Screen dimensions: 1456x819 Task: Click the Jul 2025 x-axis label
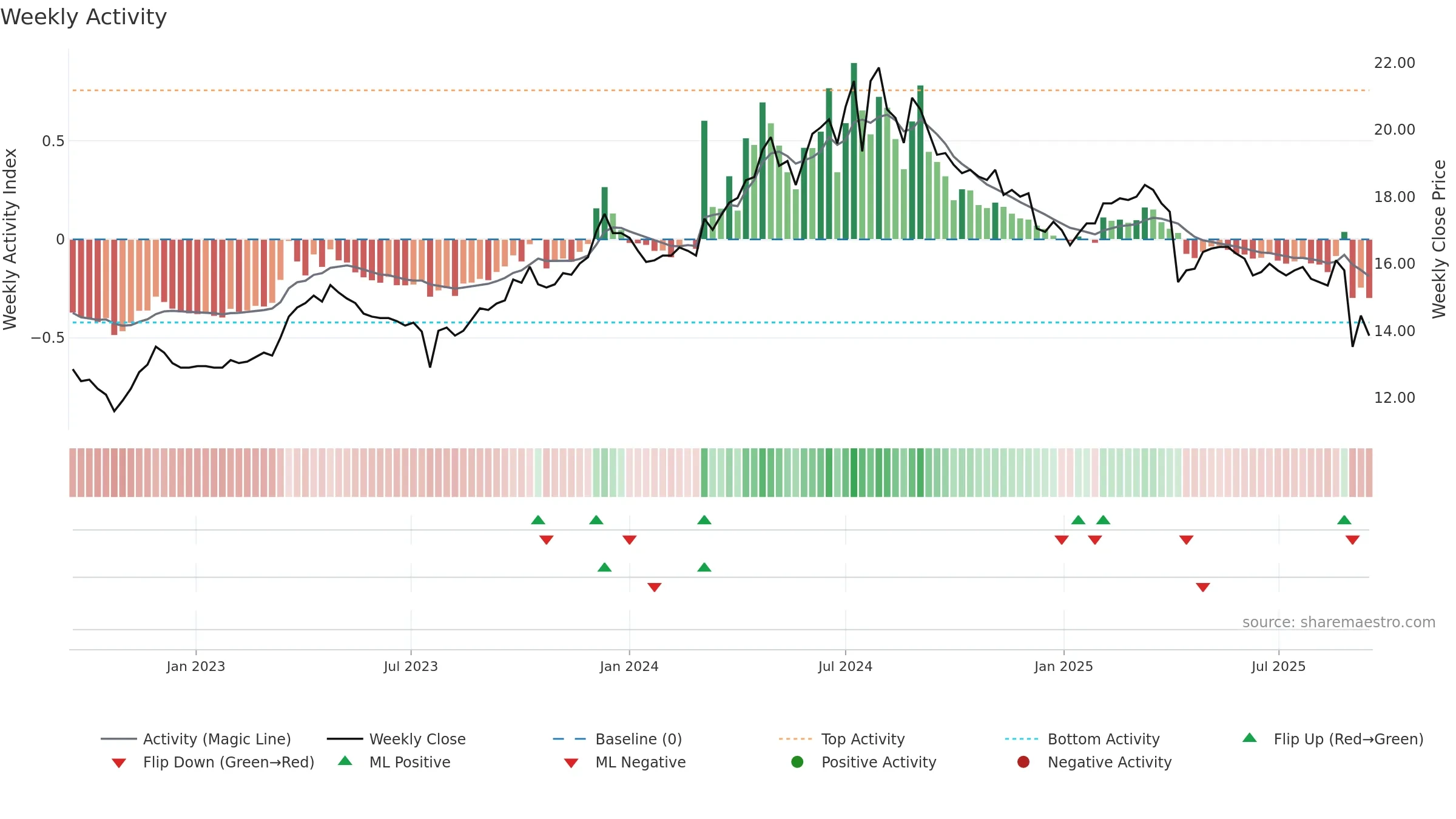pos(1278,666)
